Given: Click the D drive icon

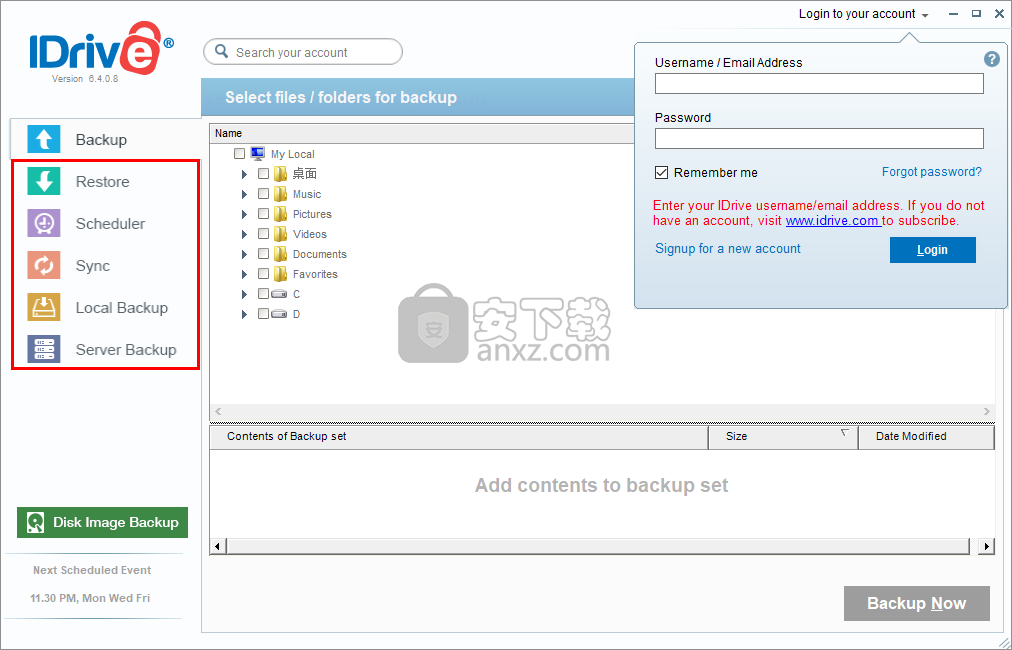Looking at the screenshot, I should point(279,314).
